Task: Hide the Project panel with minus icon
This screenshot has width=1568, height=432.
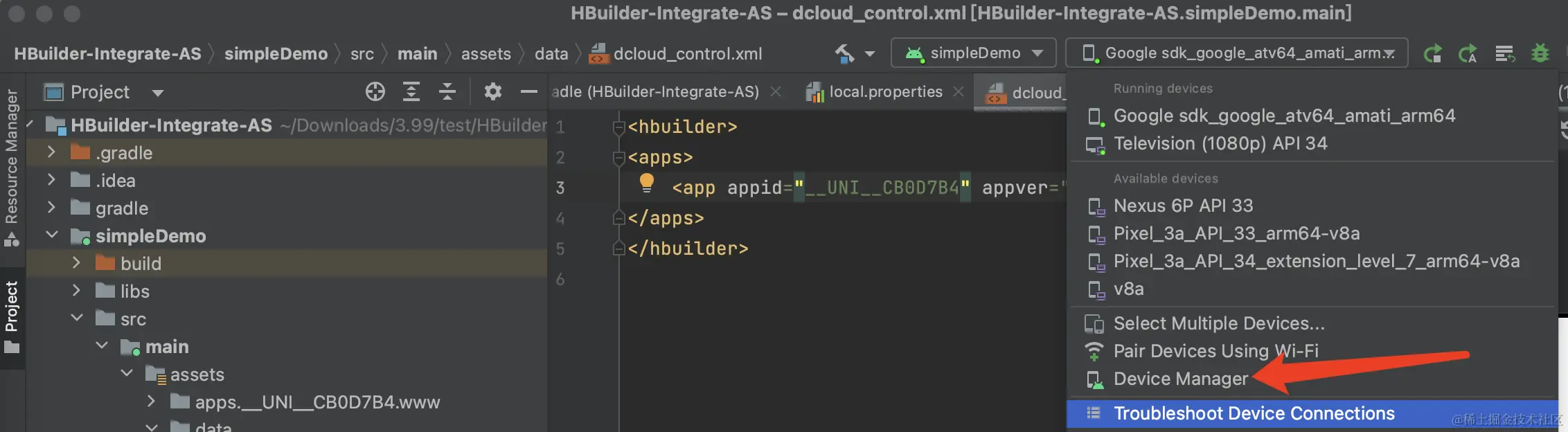Action: coord(528,91)
